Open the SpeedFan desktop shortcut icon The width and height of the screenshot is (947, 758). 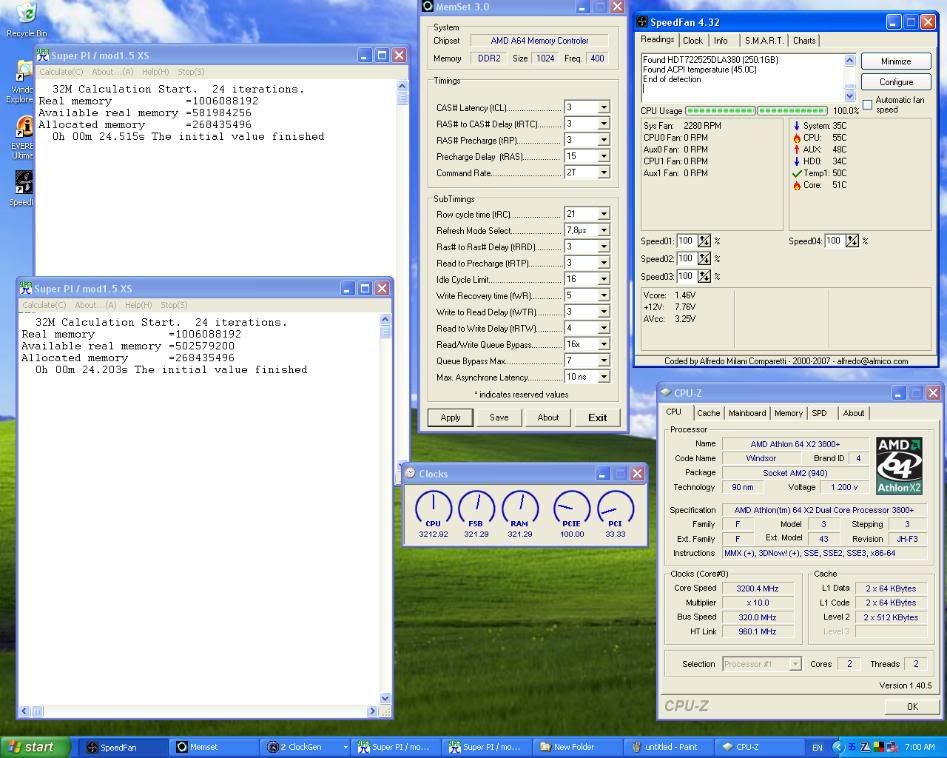[x=22, y=183]
